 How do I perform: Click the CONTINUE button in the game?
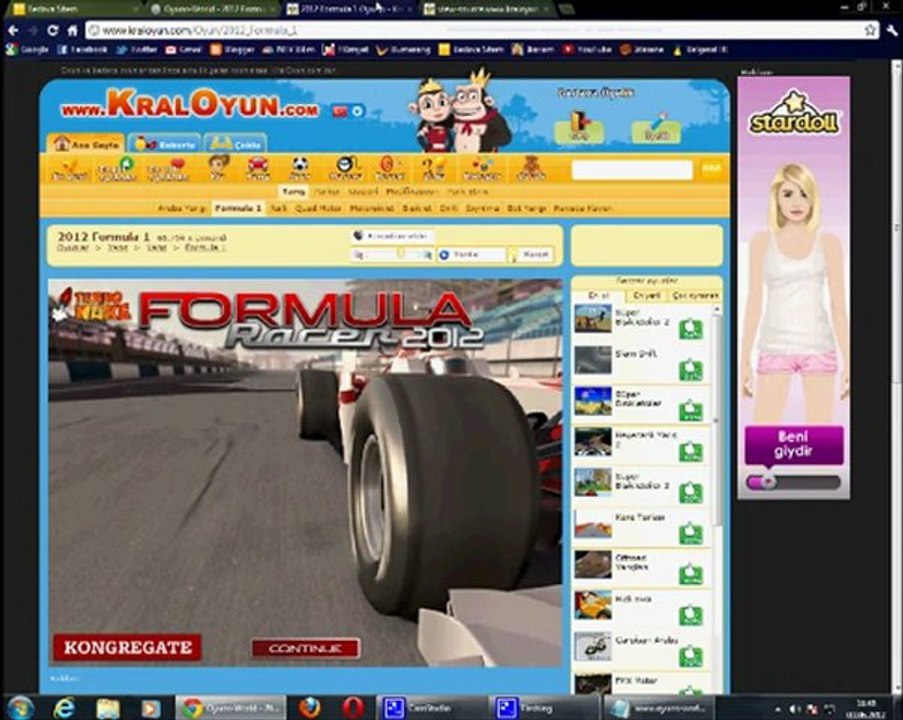click(306, 648)
